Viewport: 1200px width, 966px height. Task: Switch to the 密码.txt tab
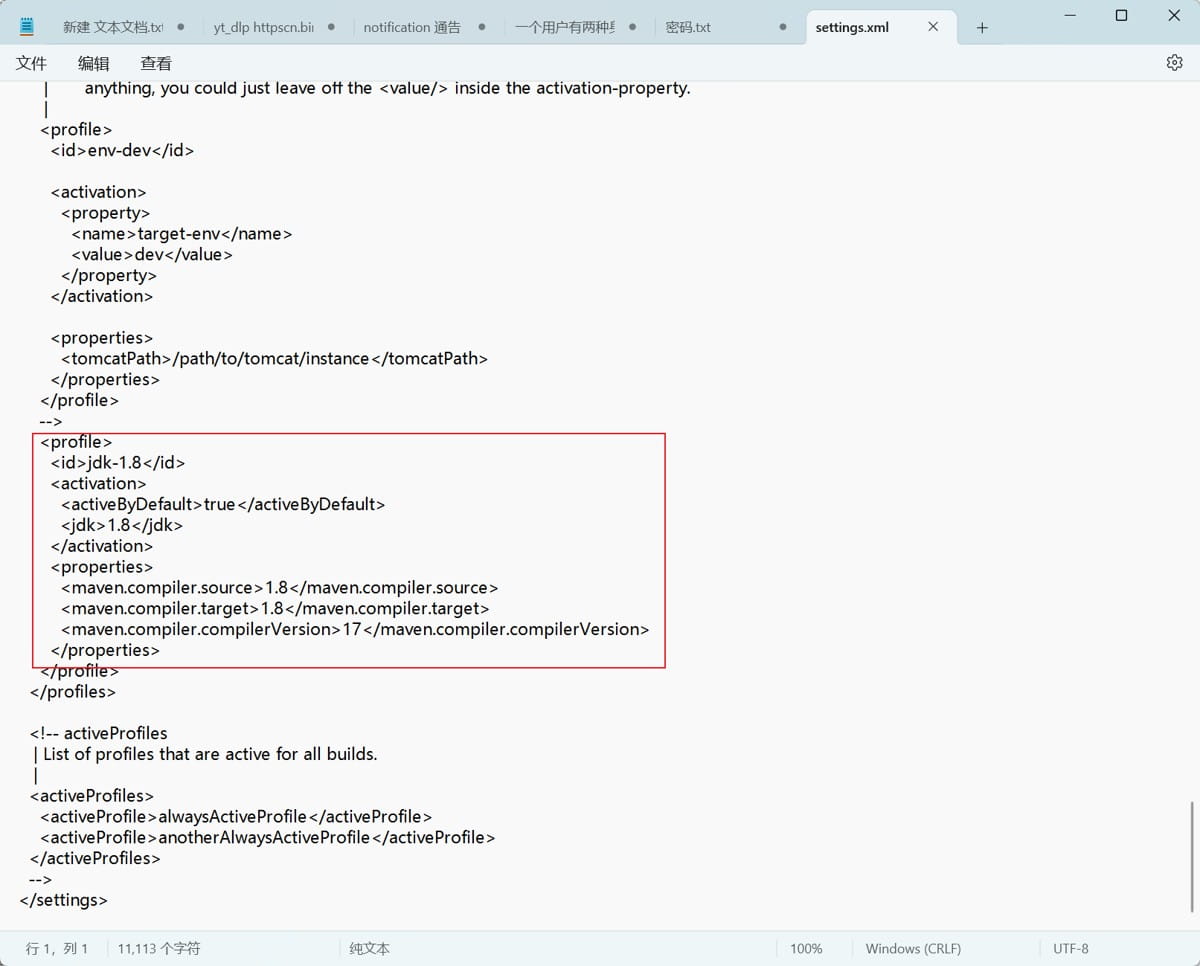tap(689, 27)
